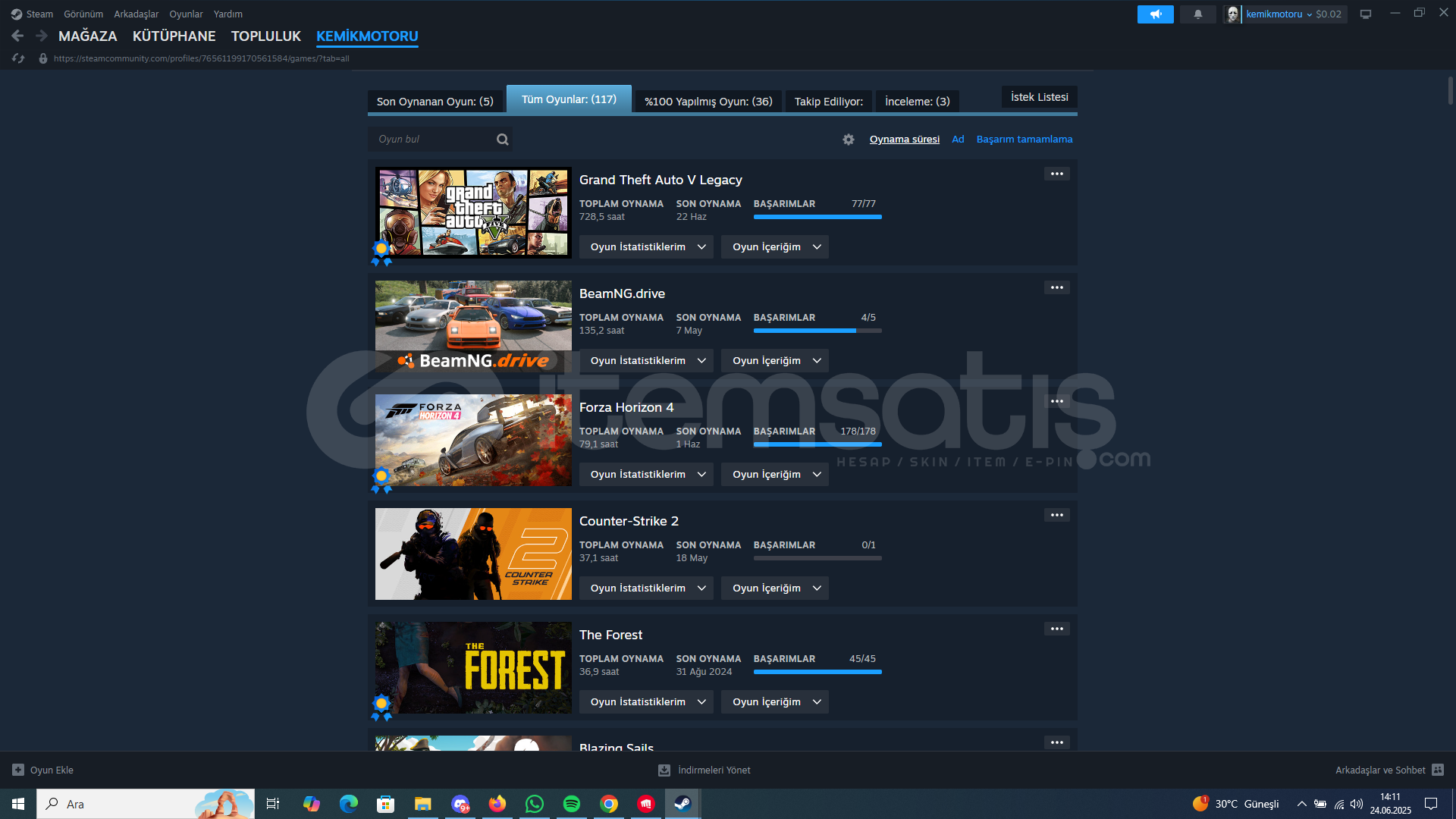Select the Tüm Oyunlar tab
The image size is (1456, 819).
(x=569, y=99)
